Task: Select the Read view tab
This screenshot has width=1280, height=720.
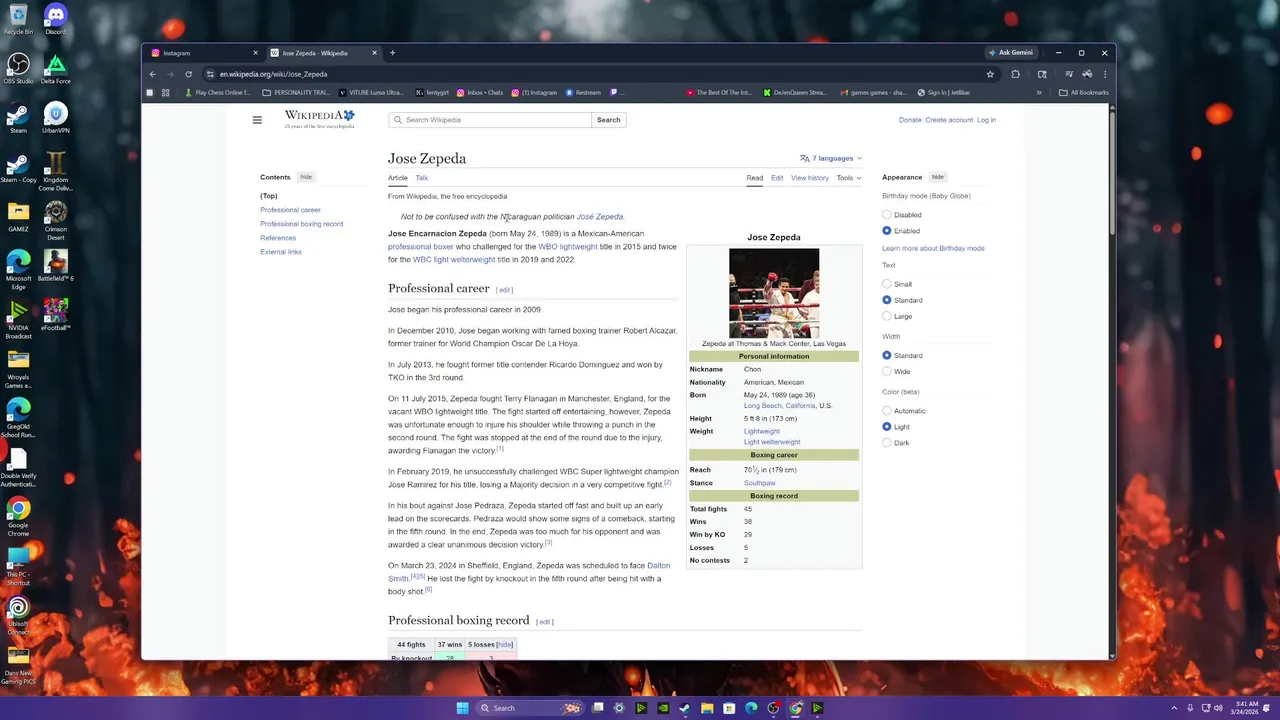Action: (755, 178)
